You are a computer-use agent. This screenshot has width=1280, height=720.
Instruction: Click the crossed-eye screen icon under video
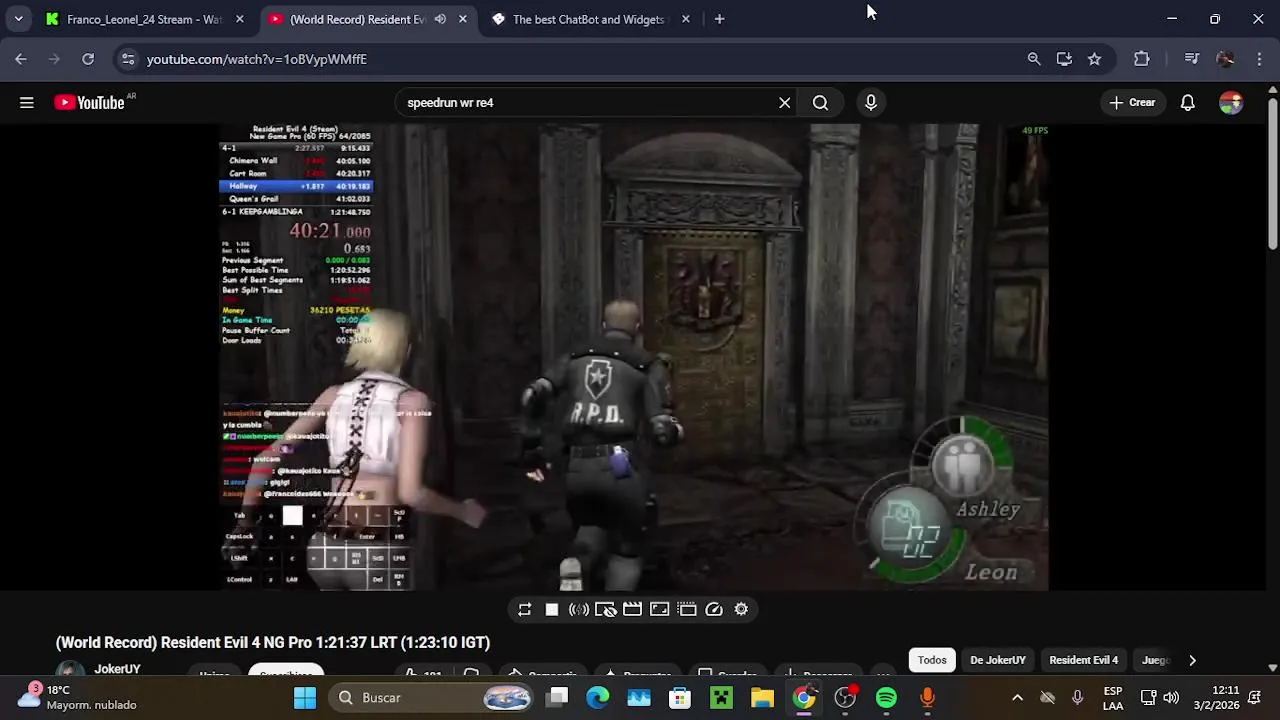[x=605, y=609]
